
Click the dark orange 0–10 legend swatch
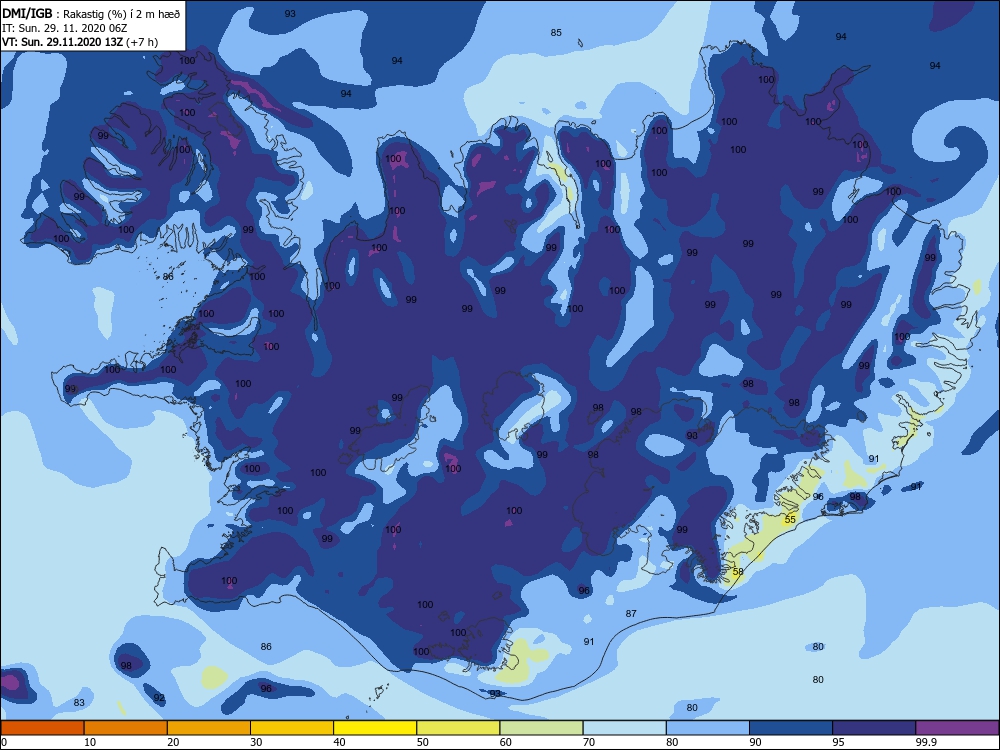pos(42,728)
